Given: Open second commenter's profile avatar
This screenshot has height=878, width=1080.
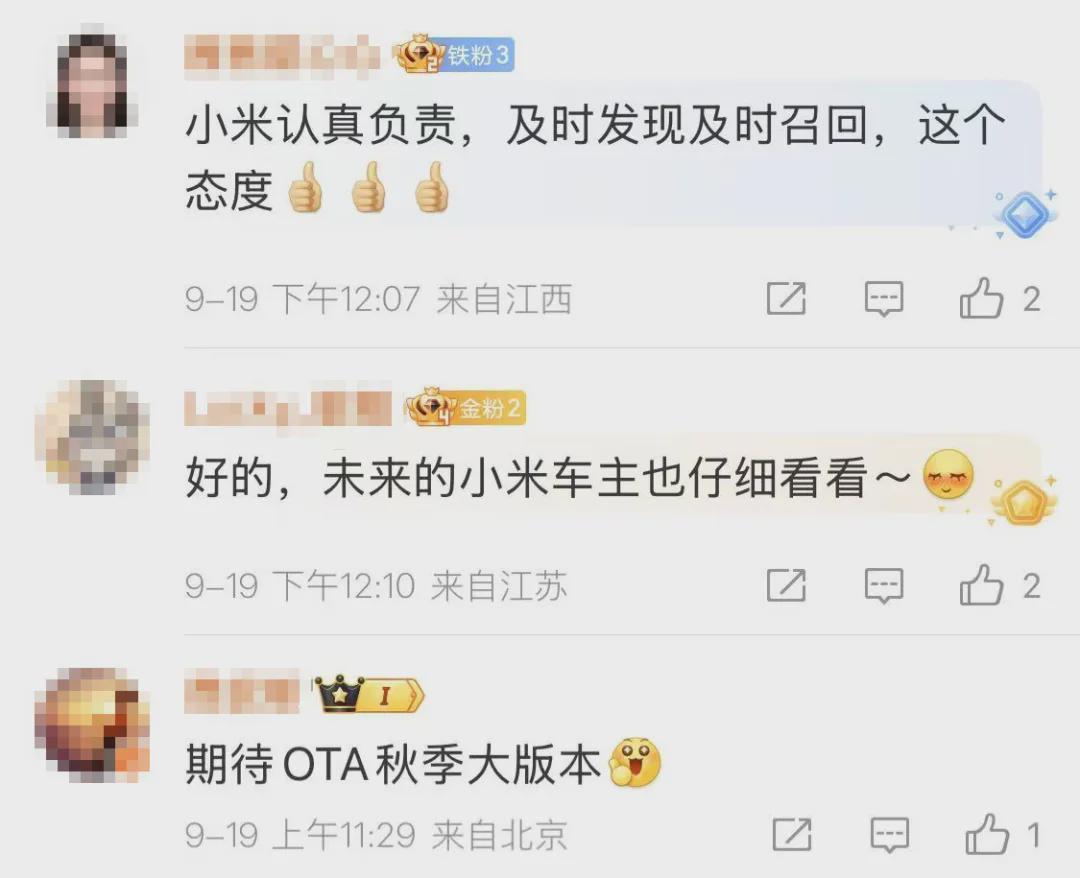Looking at the screenshot, I should [92, 437].
